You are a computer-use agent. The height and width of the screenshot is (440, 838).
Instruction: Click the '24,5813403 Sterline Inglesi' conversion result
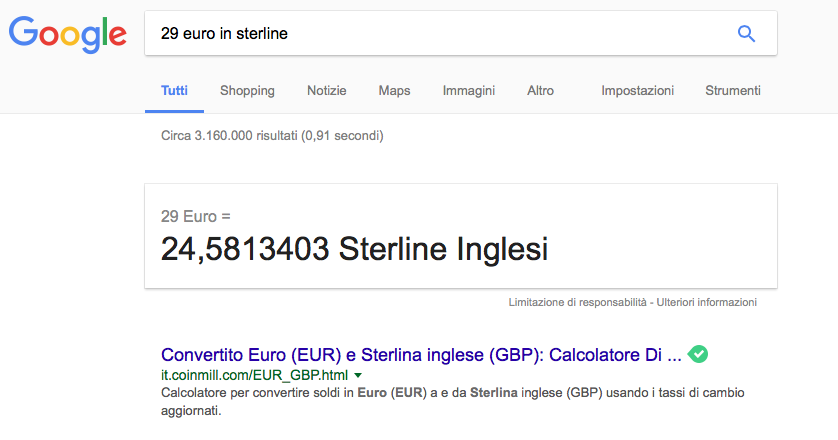point(354,249)
